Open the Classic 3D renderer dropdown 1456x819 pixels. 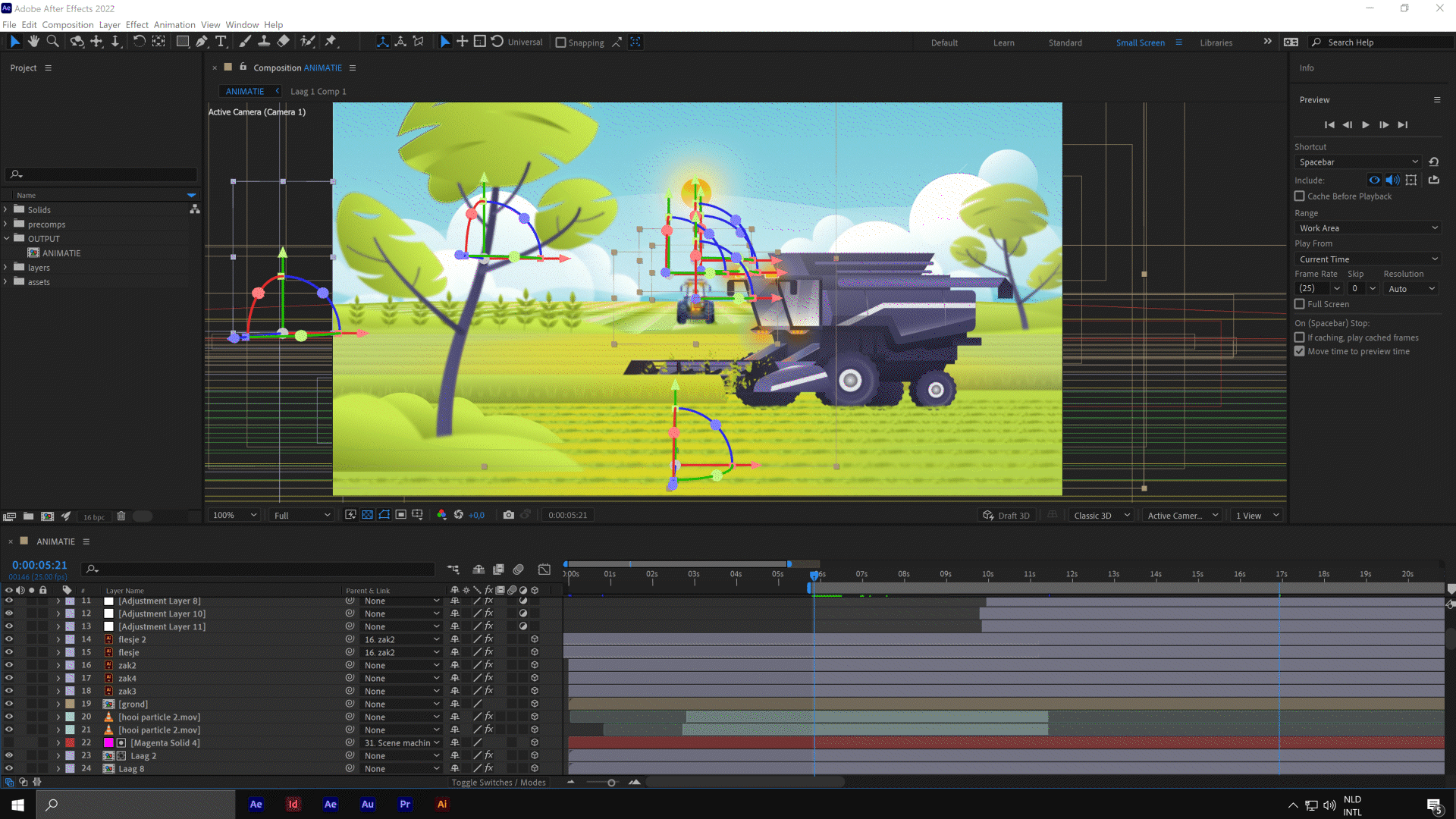click(1101, 516)
